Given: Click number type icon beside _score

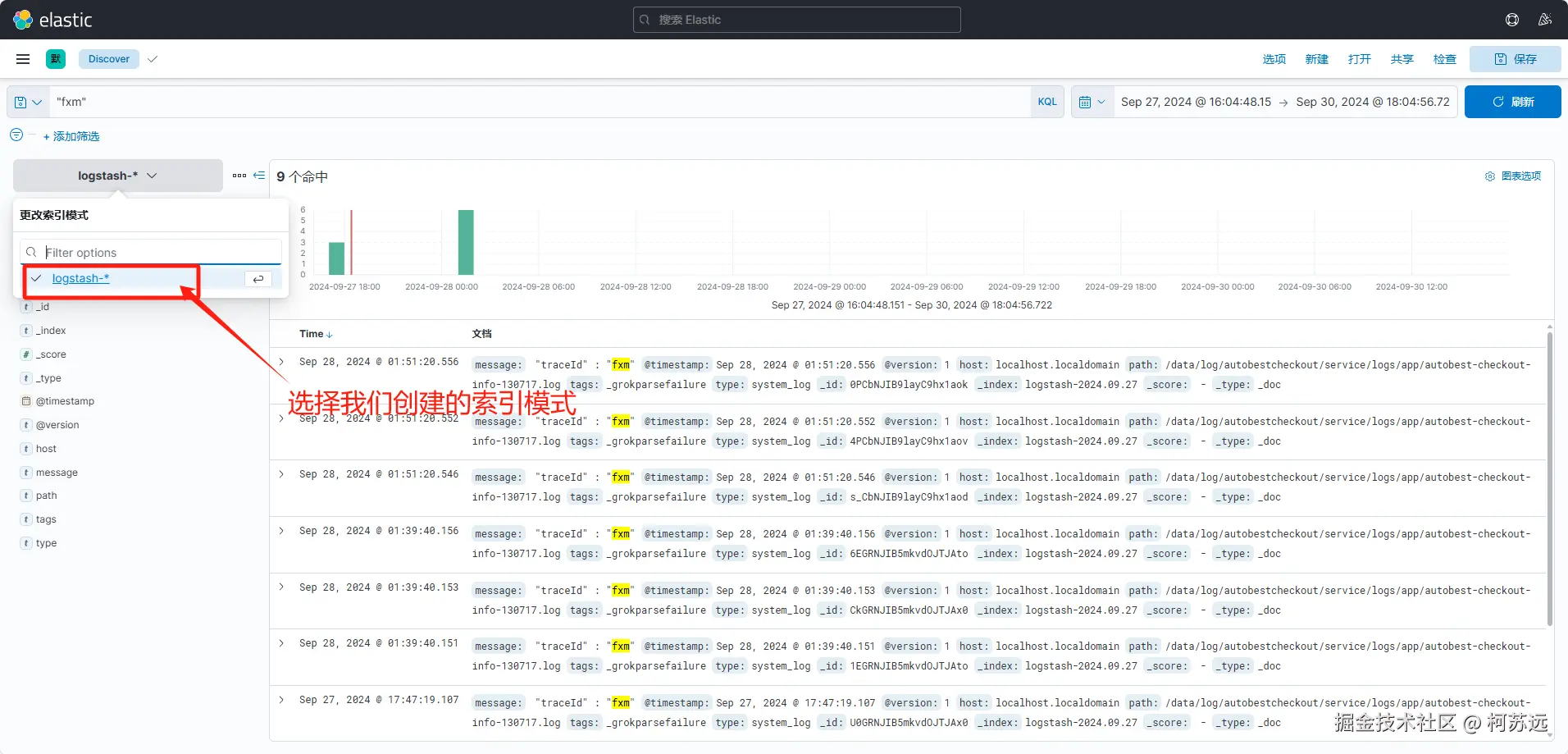Looking at the screenshot, I should [26, 354].
